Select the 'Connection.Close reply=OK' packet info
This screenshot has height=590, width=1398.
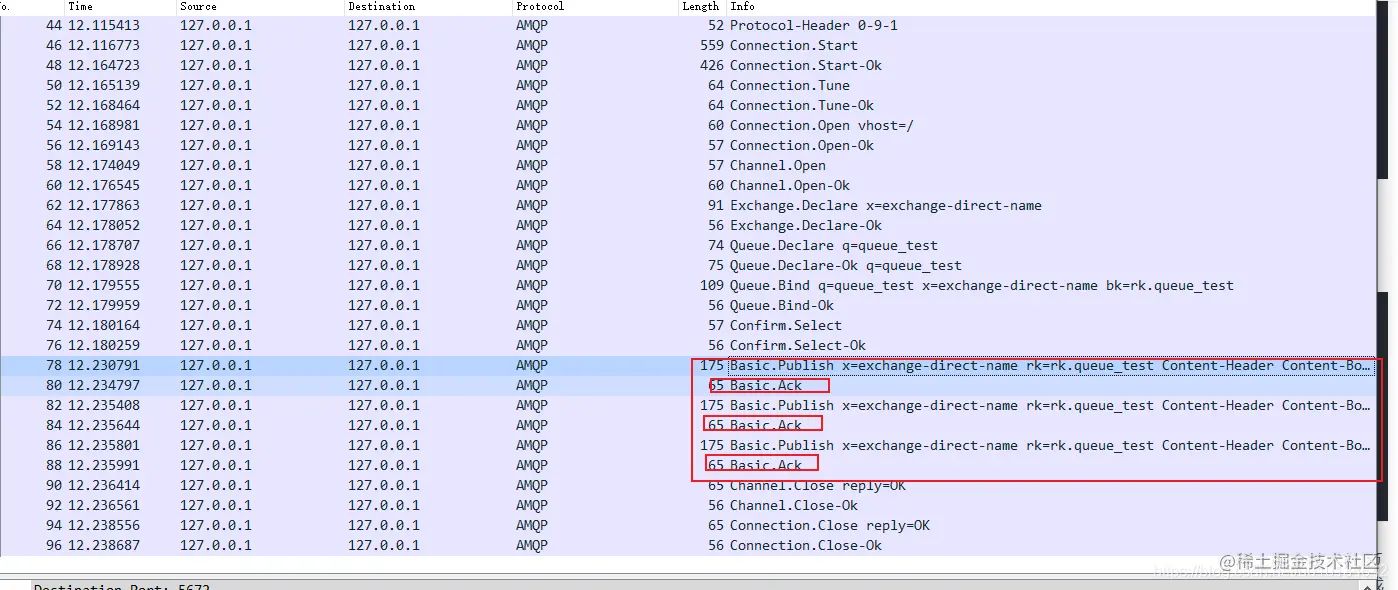[830, 525]
